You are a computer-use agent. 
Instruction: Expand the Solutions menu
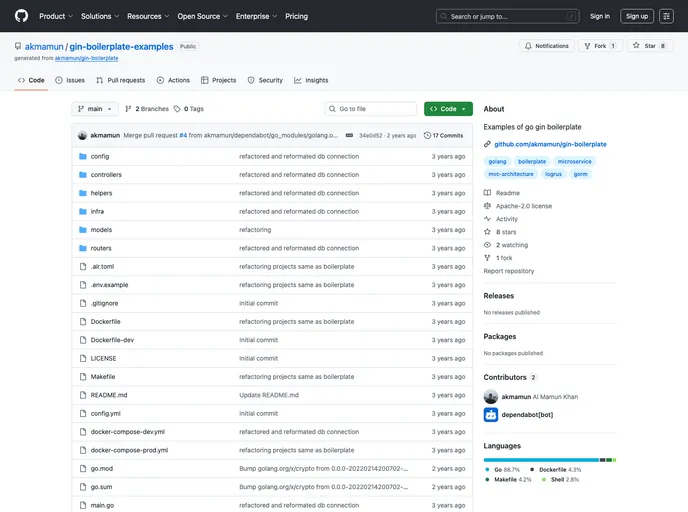(100, 16)
